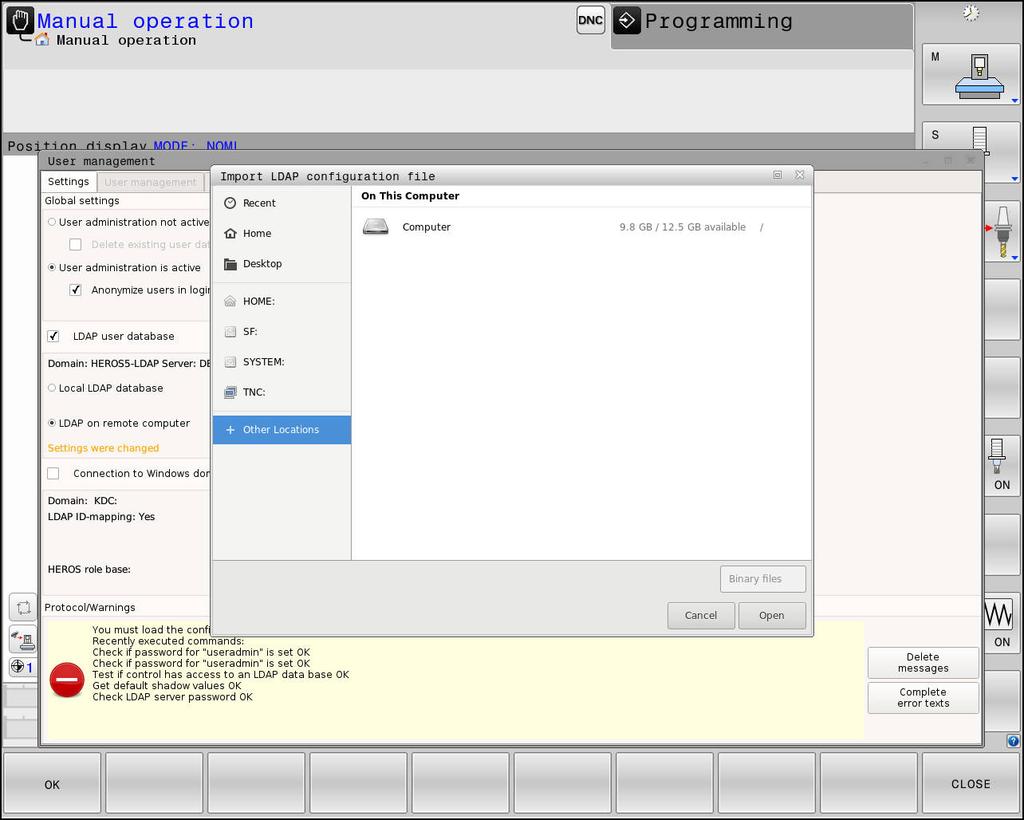The width and height of the screenshot is (1024, 820).
Task: Select Other Locations in sidebar
Action: [x=281, y=430]
